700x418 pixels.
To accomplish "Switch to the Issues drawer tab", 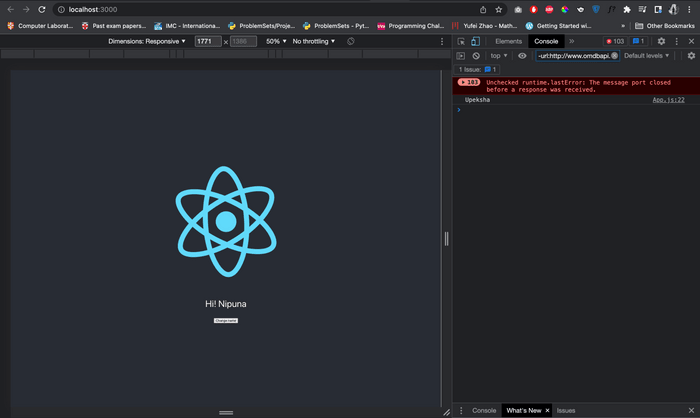I will click(x=566, y=410).
